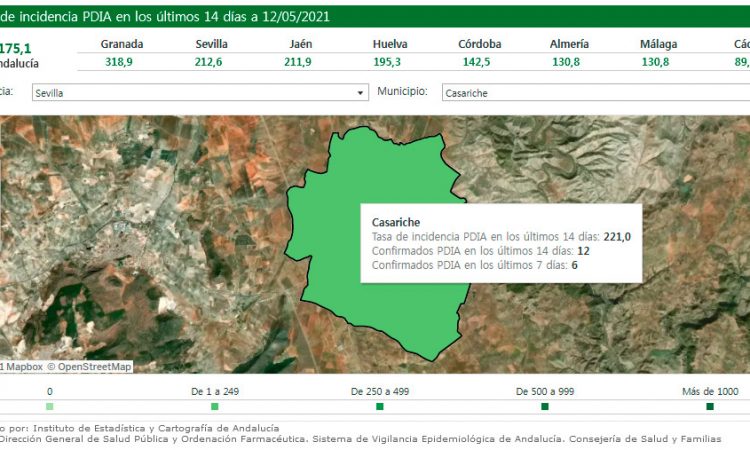Viewport: 750px width, 450px height.
Task: Click the 'De 250 a 499' legend swatch
Action: click(379, 407)
